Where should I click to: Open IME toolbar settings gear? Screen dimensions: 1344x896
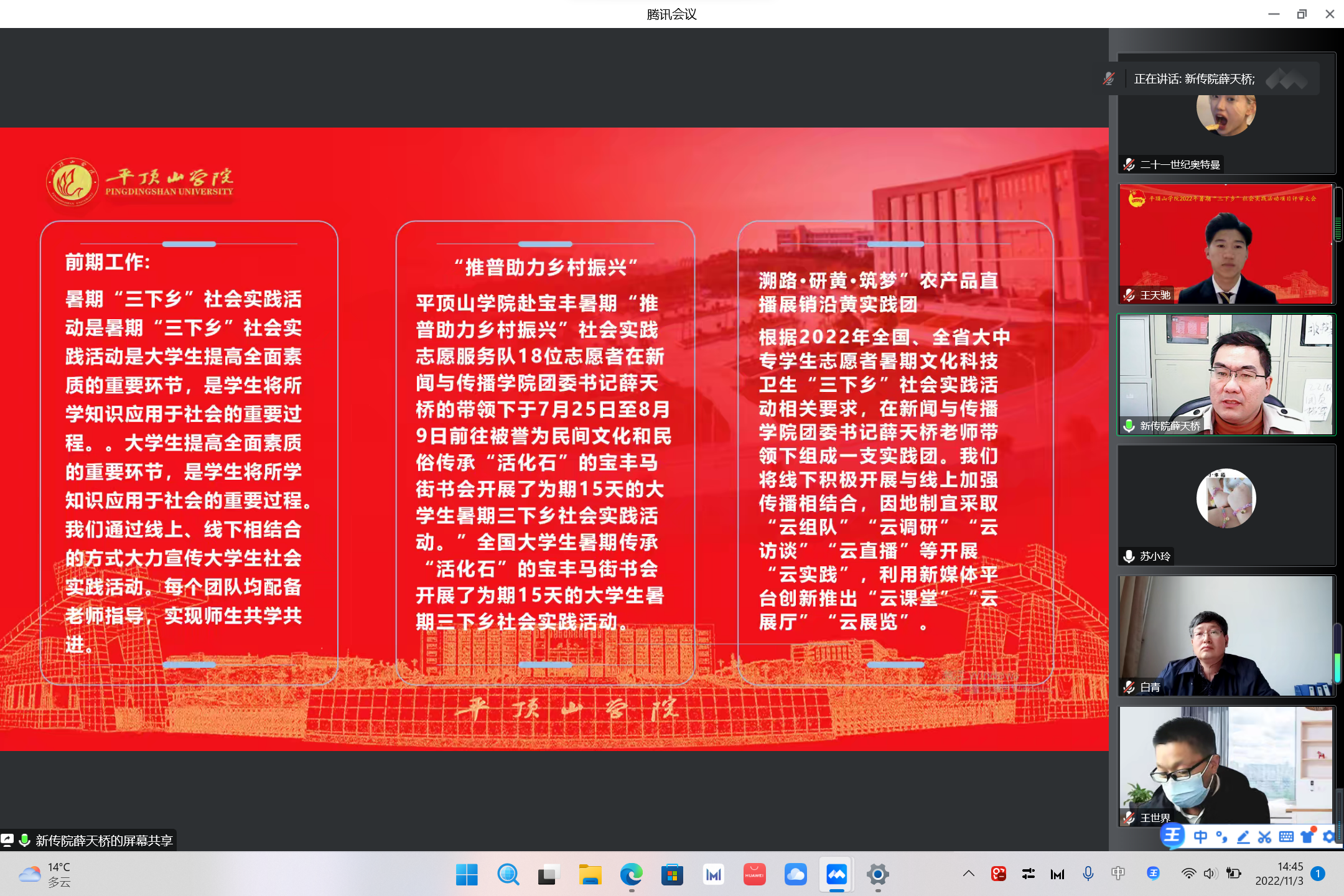[1329, 837]
